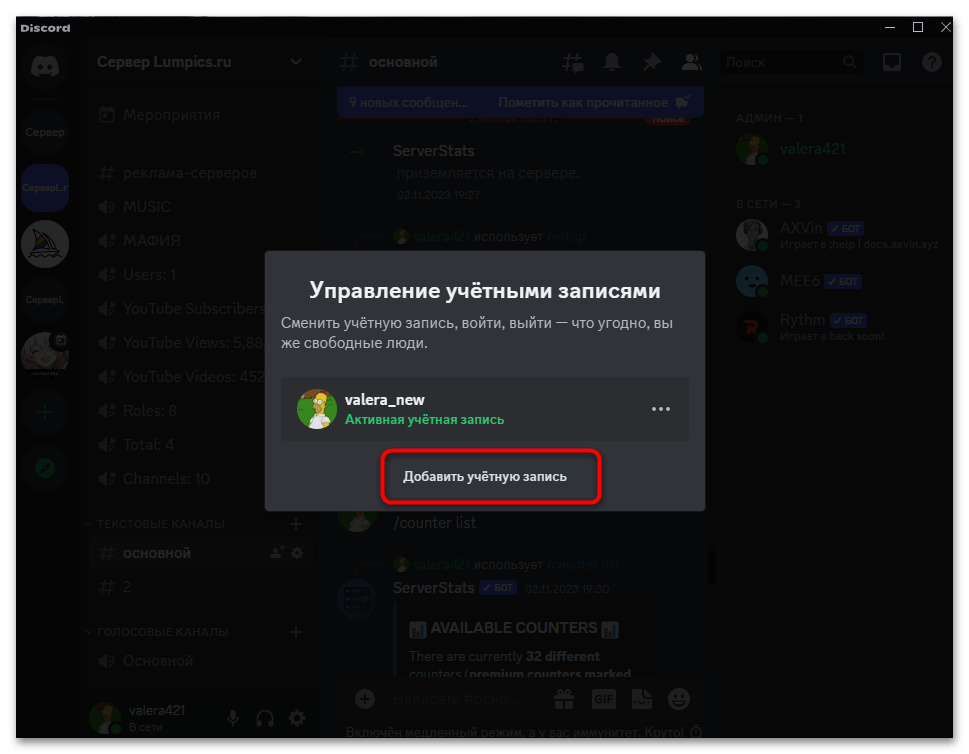Screen dimensions: 969x754
Task: Show pinned messages
Action: coord(651,62)
